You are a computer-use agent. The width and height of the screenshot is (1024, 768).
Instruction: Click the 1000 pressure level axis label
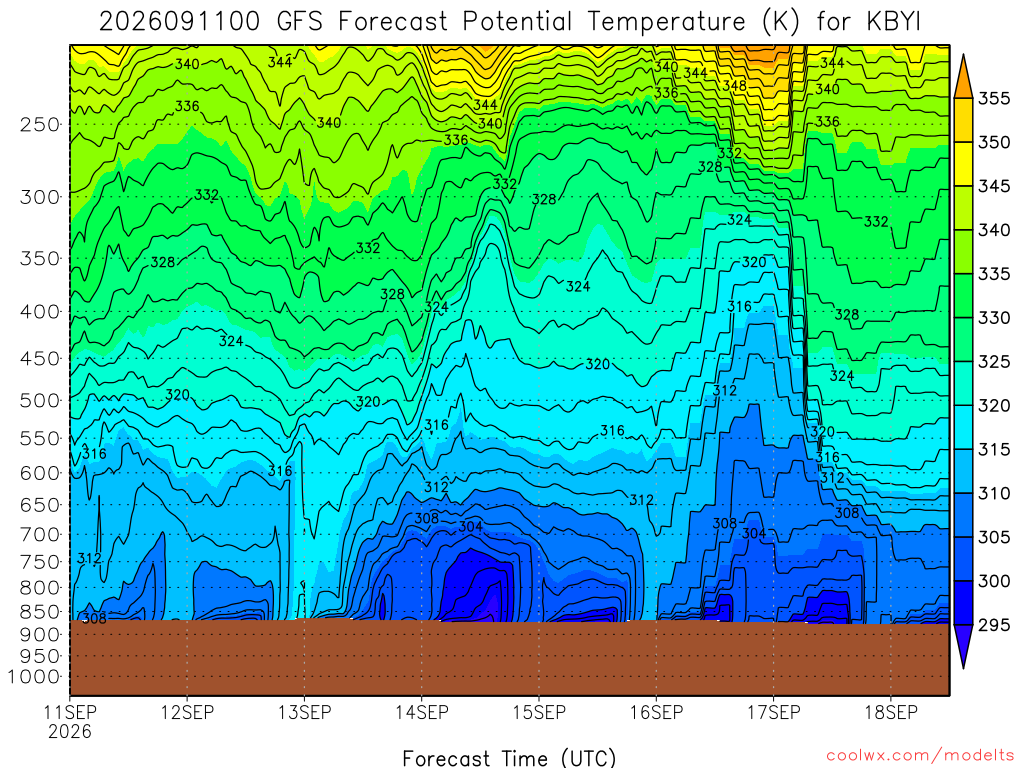35,677
